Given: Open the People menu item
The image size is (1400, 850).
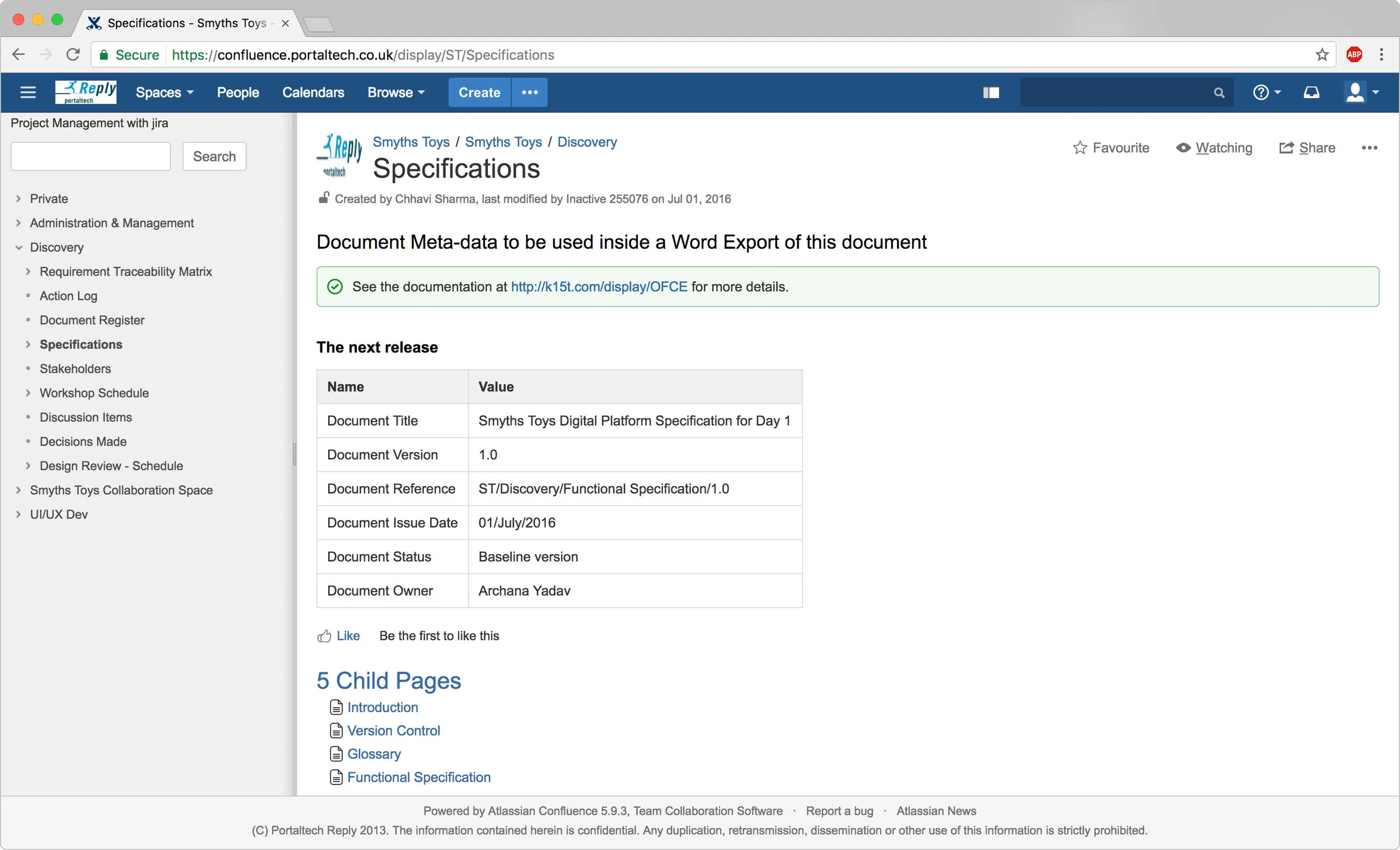Looking at the screenshot, I should coord(237,92).
